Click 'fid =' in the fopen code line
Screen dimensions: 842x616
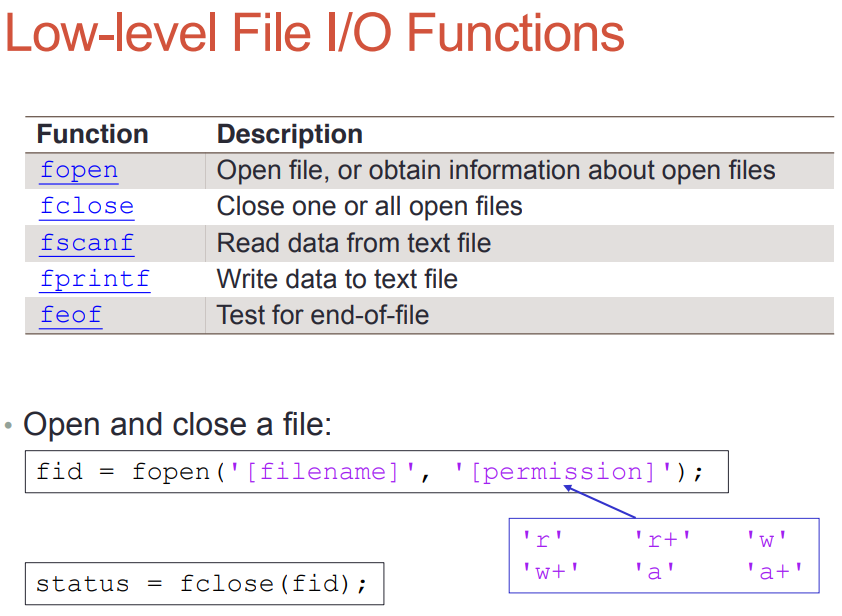pos(75,472)
